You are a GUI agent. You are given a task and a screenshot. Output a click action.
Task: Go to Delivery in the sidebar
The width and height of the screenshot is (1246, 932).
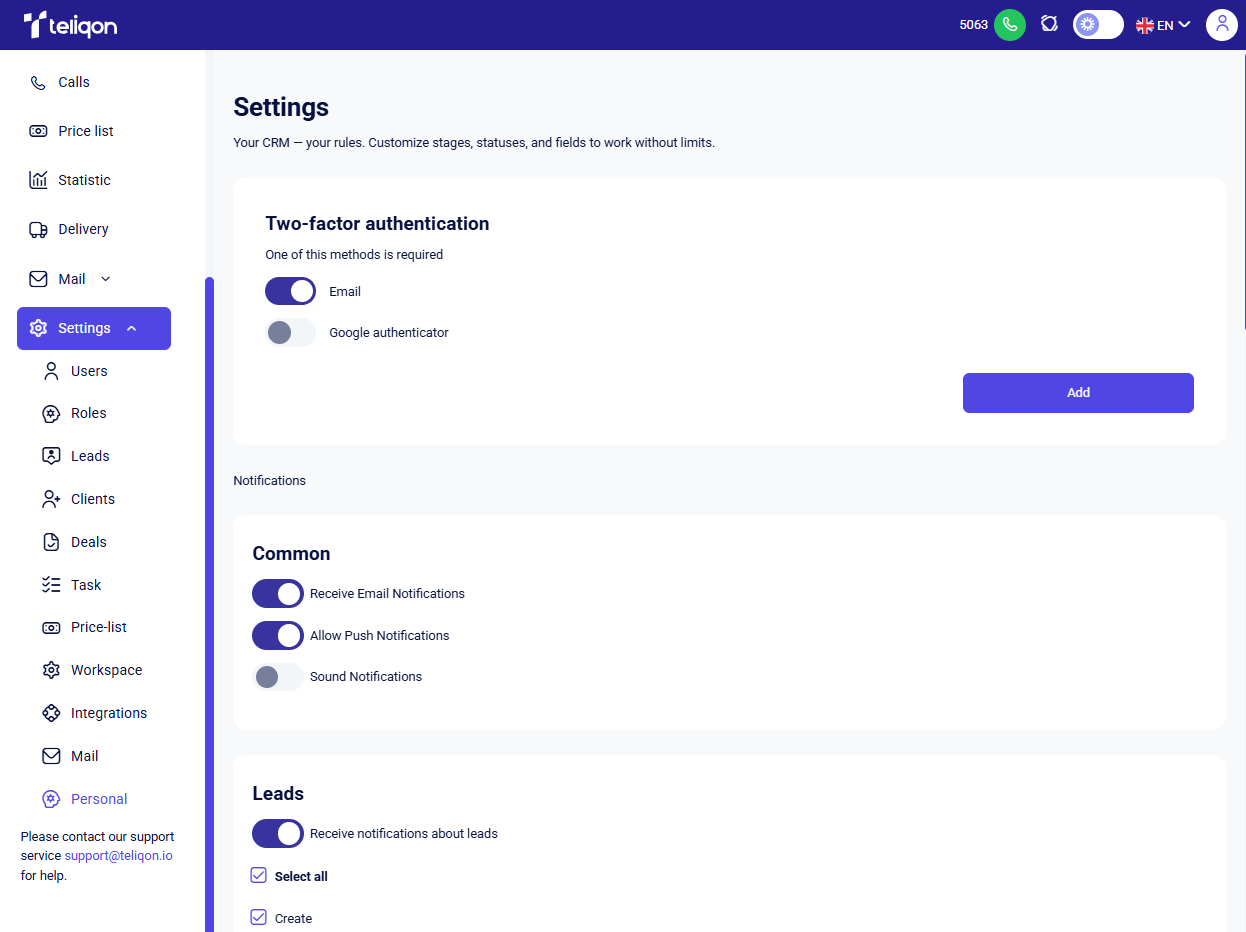click(x=83, y=229)
